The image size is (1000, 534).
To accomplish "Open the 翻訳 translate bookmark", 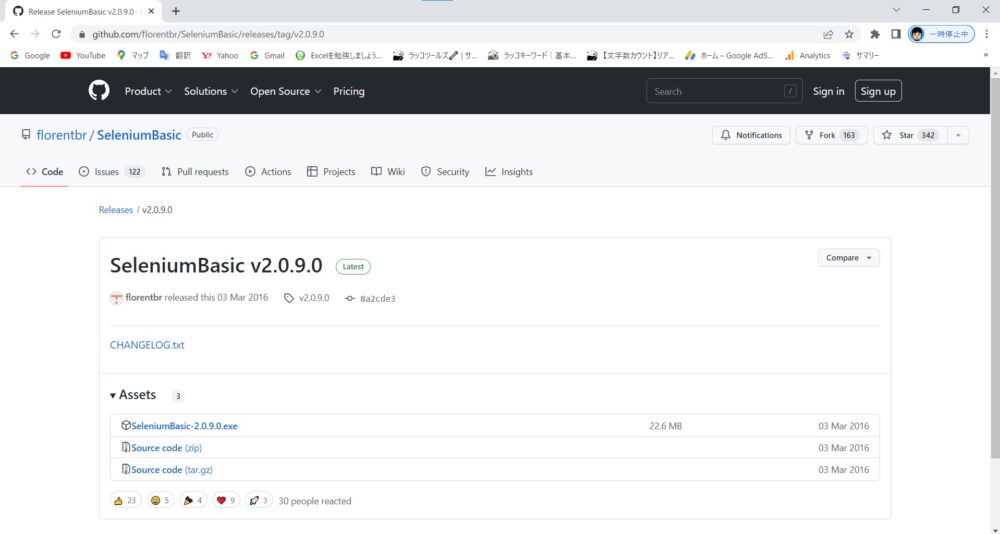I will point(175,56).
